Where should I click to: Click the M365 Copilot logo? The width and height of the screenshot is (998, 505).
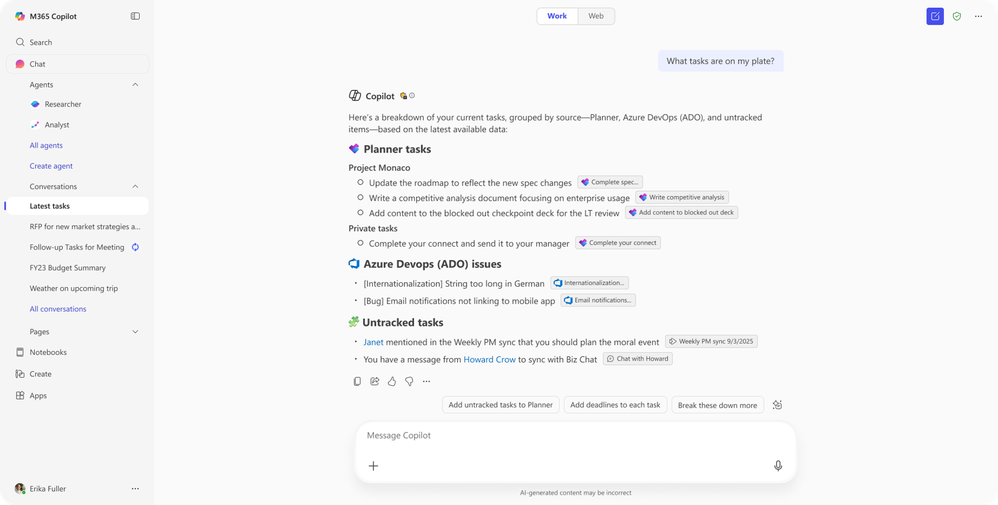coord(20,17)
